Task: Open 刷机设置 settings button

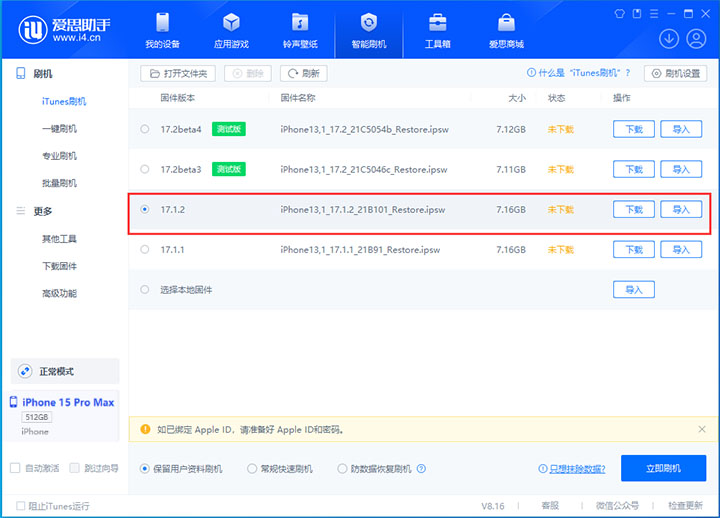Action: click(675, 73)
